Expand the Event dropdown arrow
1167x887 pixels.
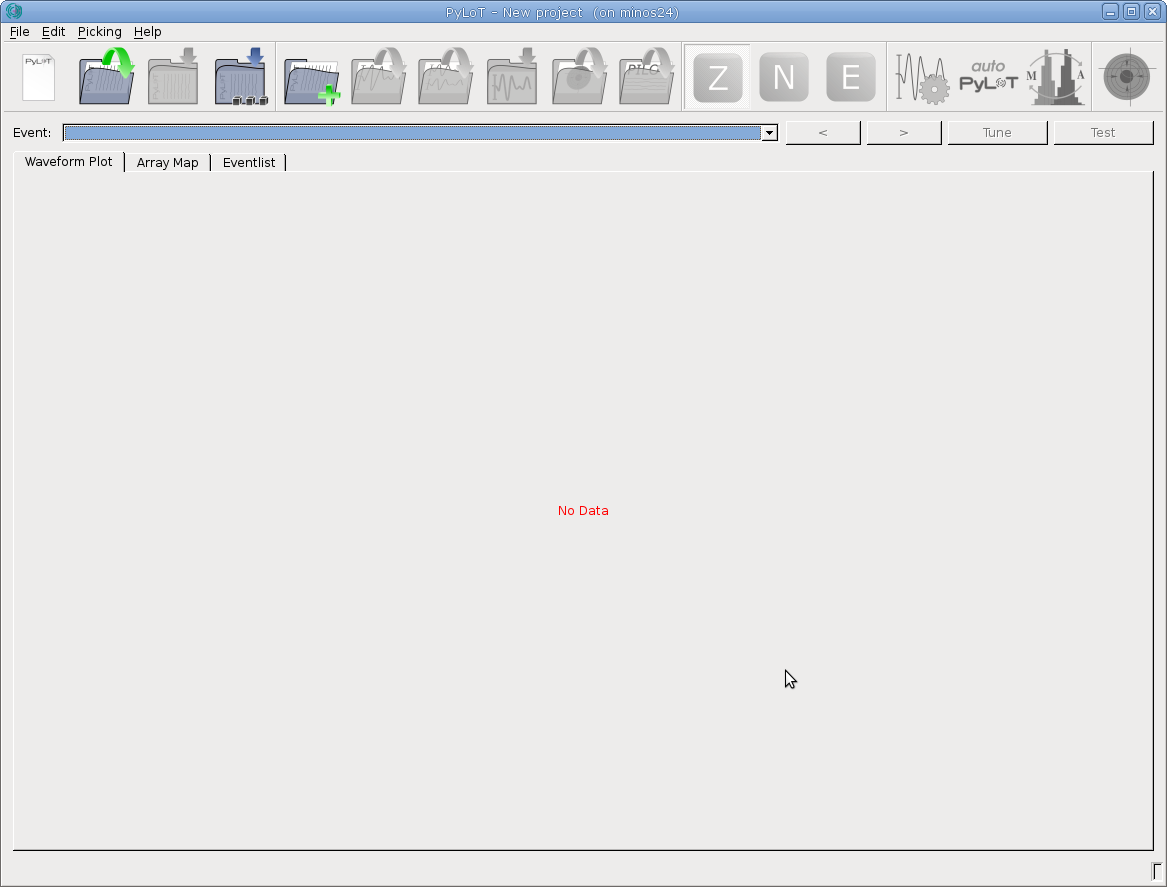(x=769, y=133)
